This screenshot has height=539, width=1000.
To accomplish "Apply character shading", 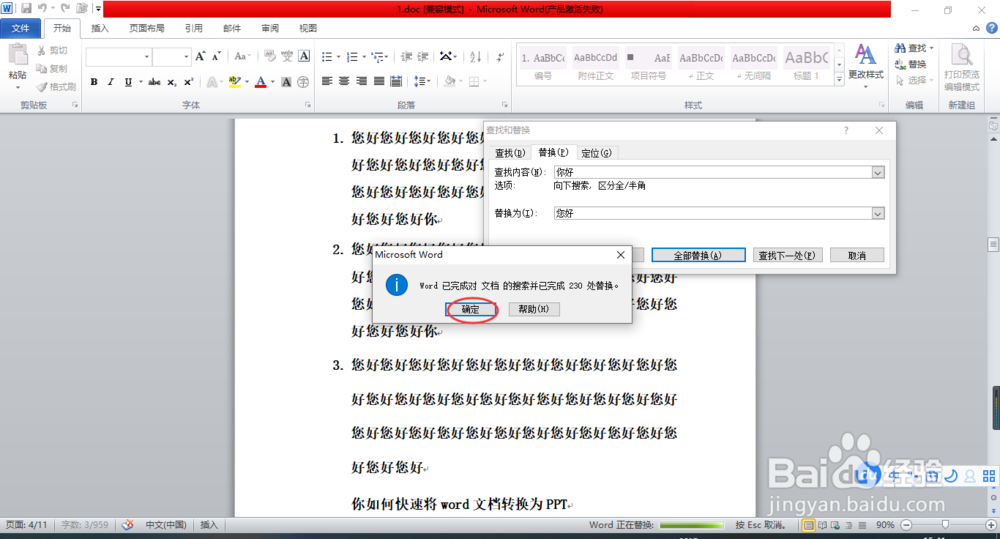I will click(286, 82).
